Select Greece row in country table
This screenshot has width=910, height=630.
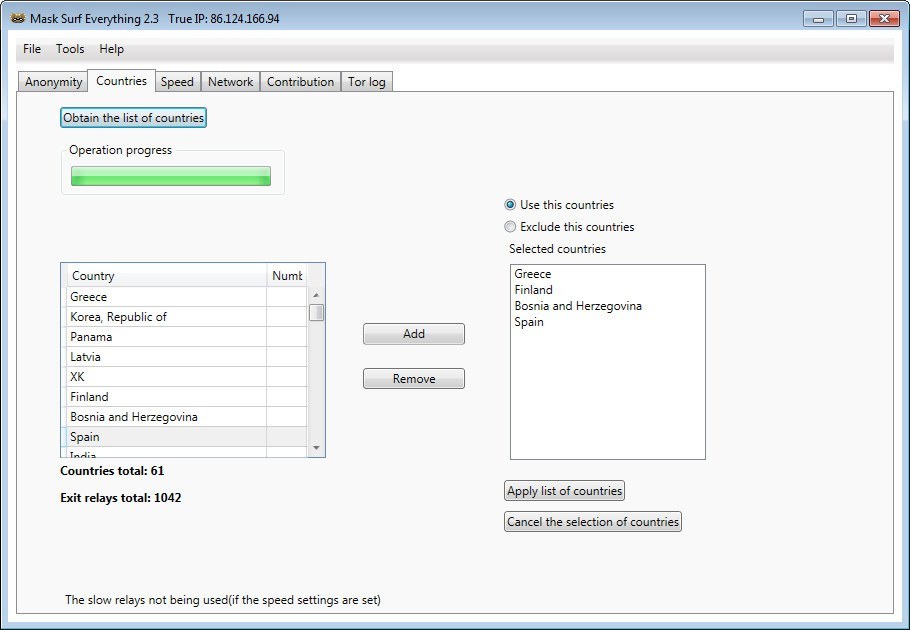point(186,296)
